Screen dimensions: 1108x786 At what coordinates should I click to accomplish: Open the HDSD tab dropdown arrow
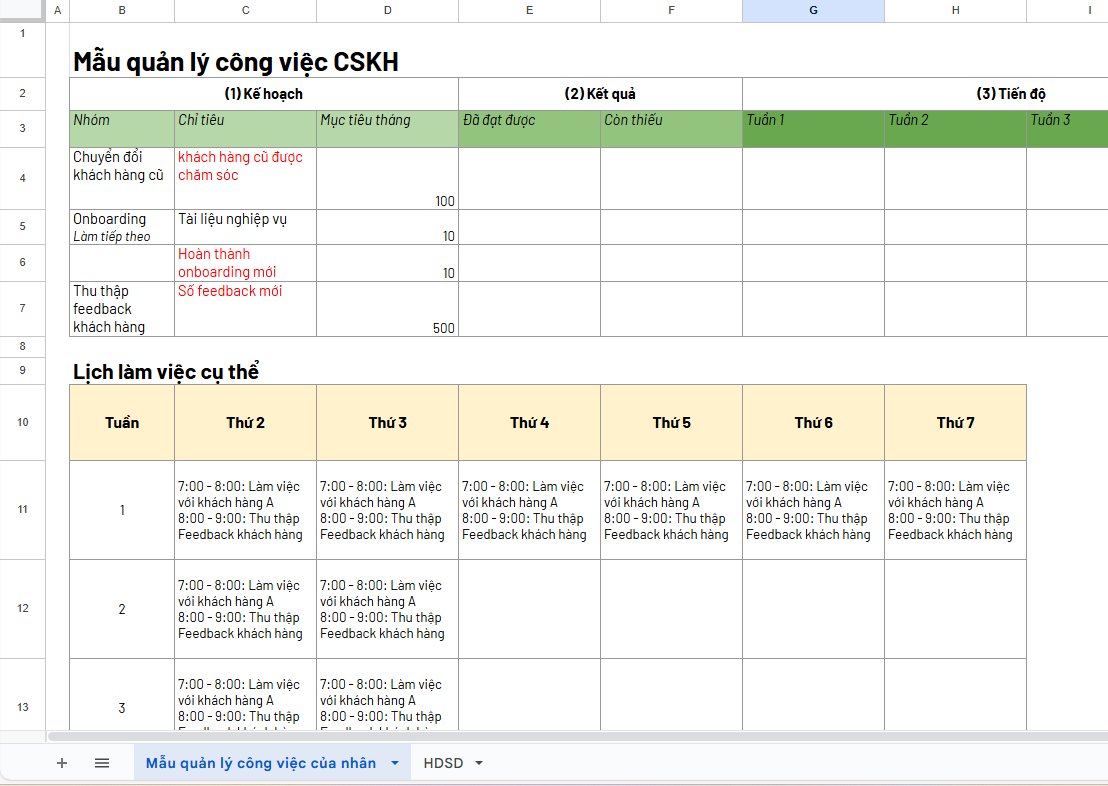tap(479, 763)
